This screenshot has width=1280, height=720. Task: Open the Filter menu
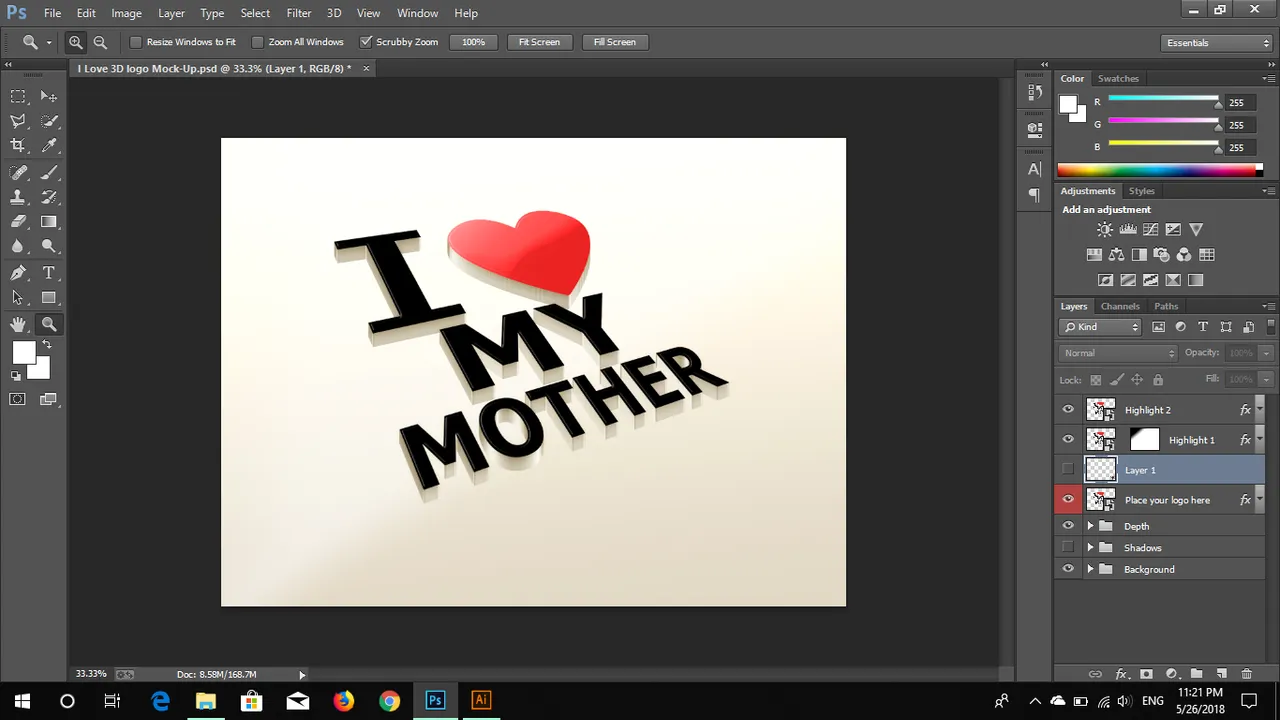click(299, 13)
